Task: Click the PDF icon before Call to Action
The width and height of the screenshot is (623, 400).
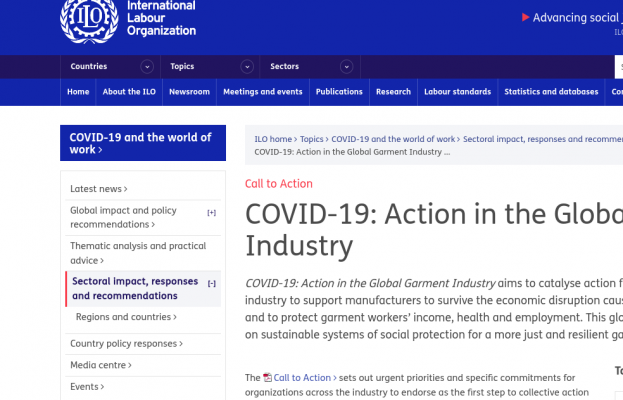Action: tap(267, 378)
